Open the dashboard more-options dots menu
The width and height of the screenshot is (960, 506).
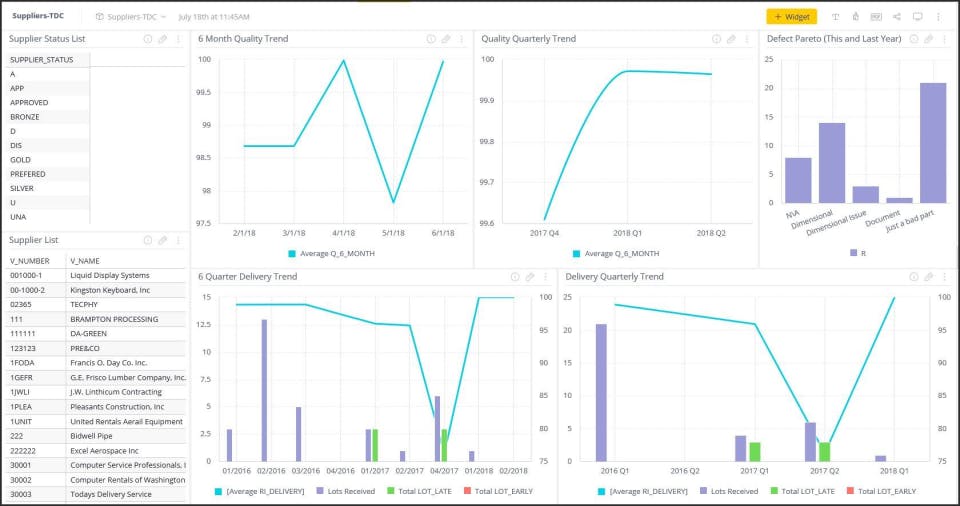tap(938, 17)
